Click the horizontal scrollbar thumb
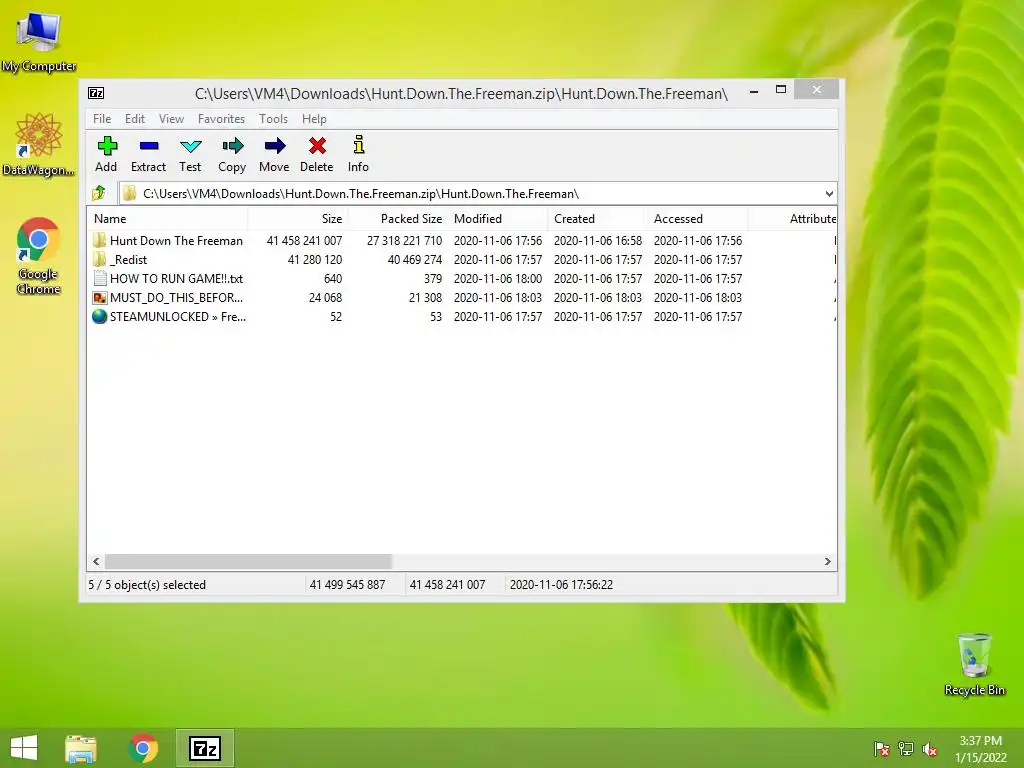This screenshot has width=1024, height=768. [x=248, y=562]
